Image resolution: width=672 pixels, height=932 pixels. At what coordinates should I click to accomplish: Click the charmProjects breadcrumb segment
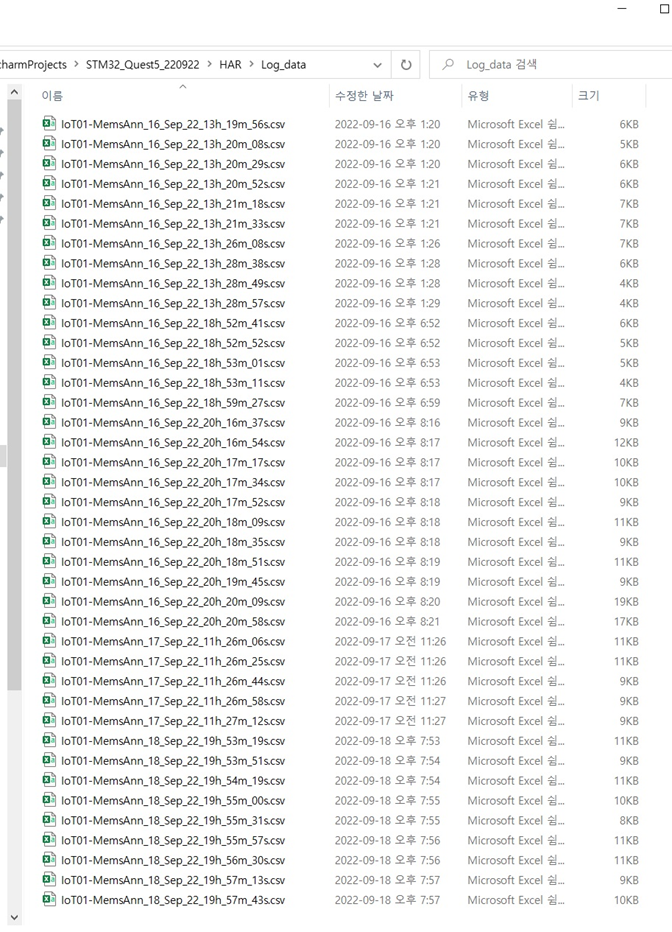pos(33,65)
